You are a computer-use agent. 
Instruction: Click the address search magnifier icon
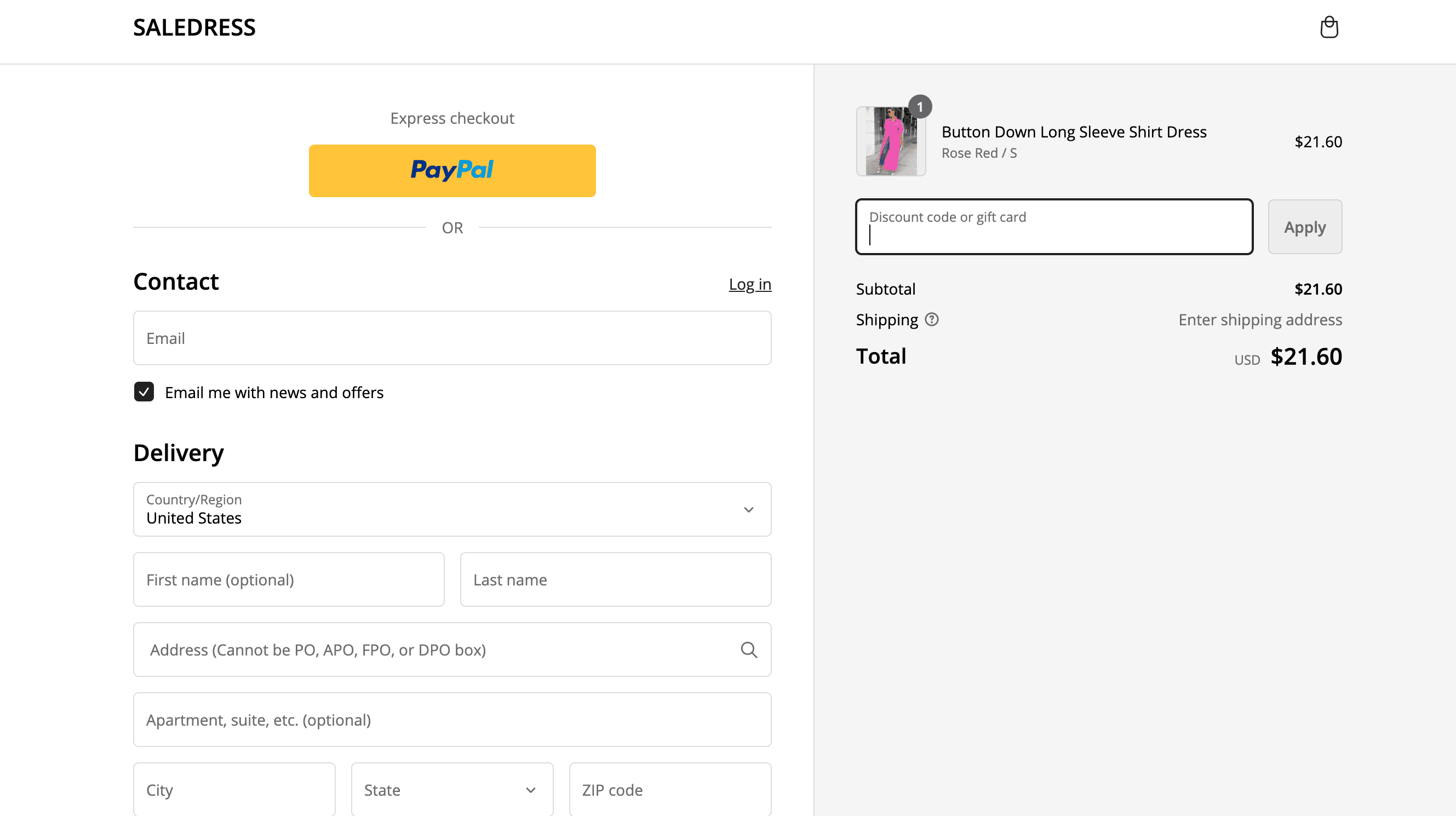click(749, 650)
